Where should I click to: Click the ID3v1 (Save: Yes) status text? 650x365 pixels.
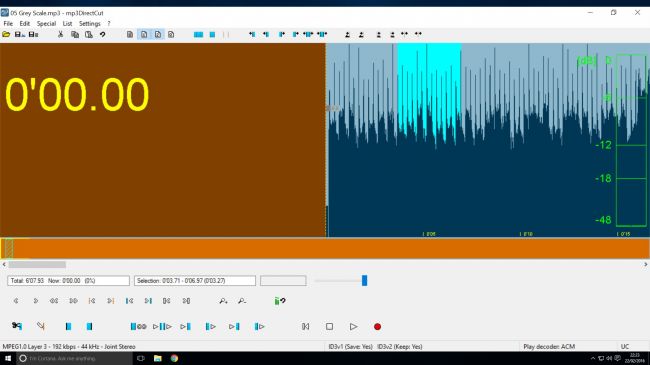point(350,347)
